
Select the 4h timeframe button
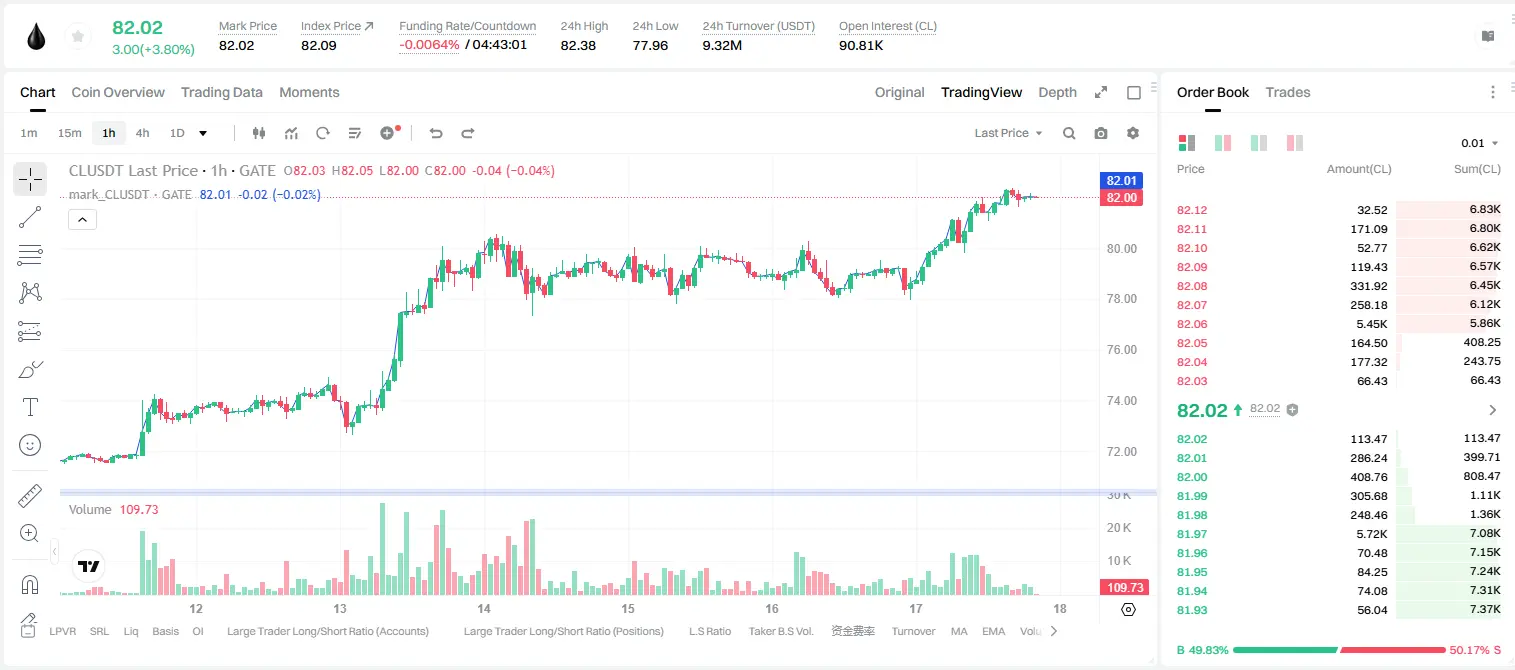pyautogui.click(x=143, y=133)
